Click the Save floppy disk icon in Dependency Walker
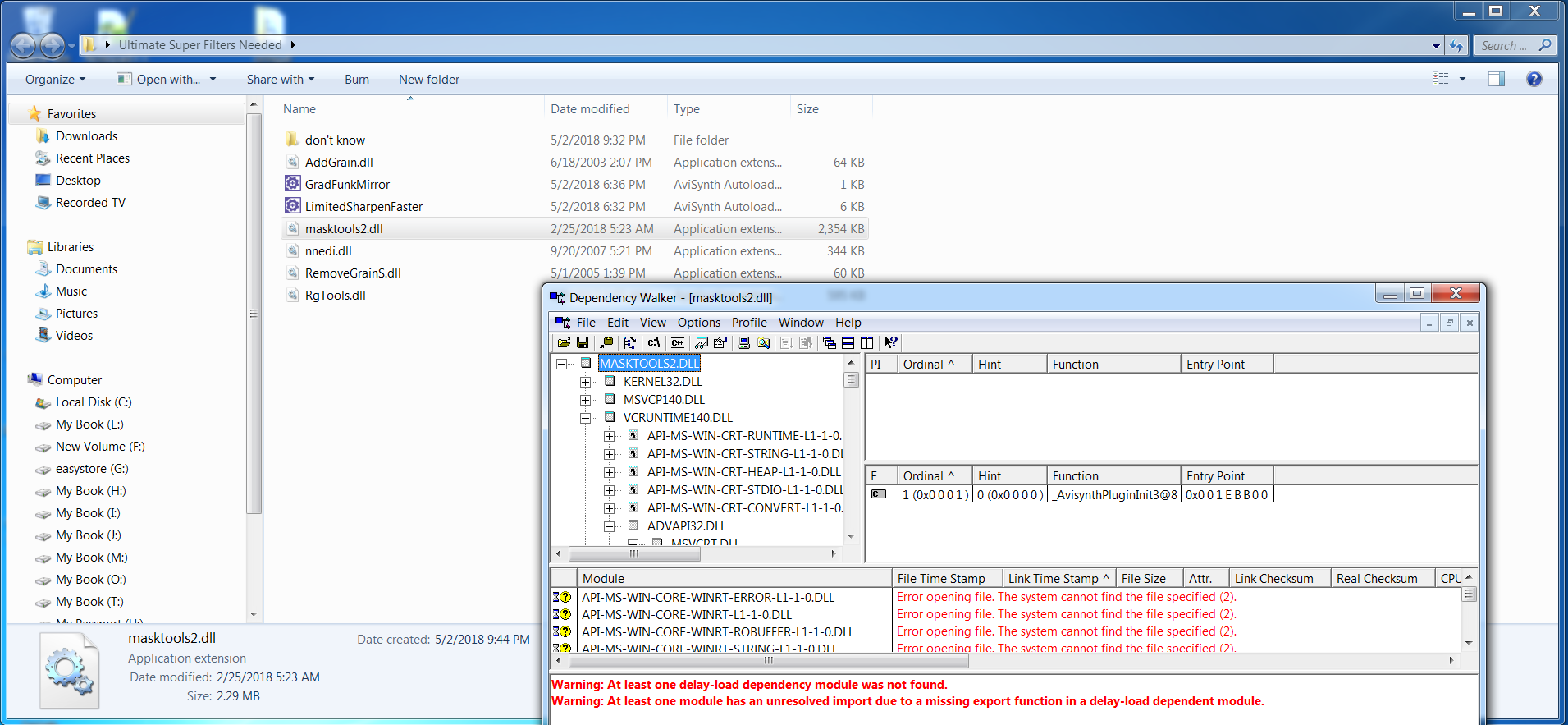 (x=583, y=342)
